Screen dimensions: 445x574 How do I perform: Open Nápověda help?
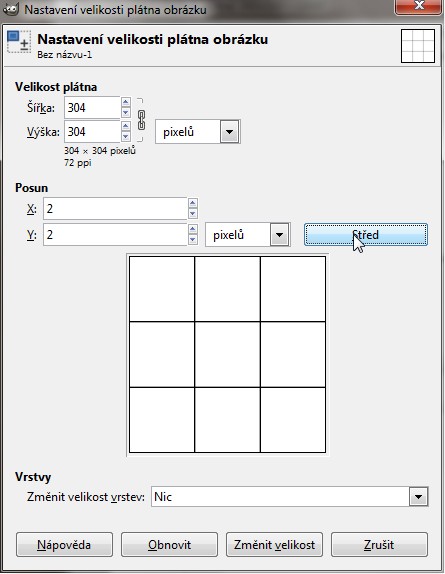click(64, 545)
